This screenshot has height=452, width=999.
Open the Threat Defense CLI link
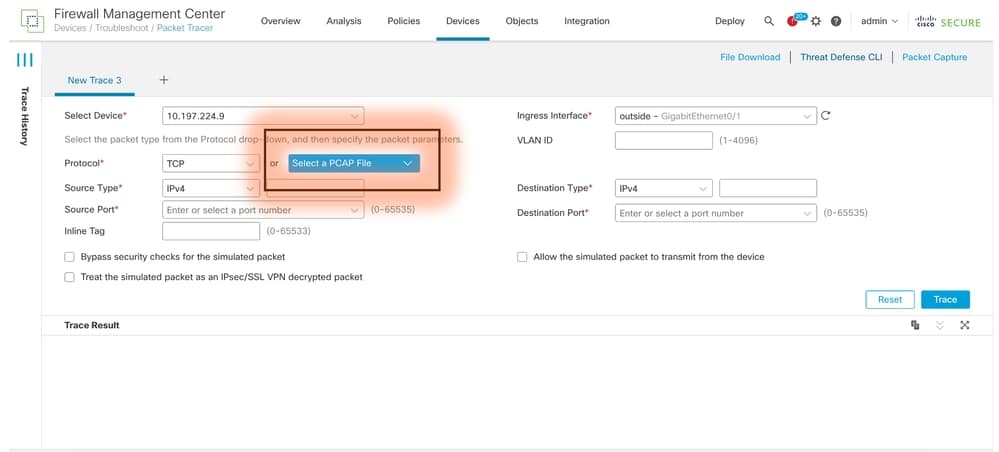[x=841, y=57]
